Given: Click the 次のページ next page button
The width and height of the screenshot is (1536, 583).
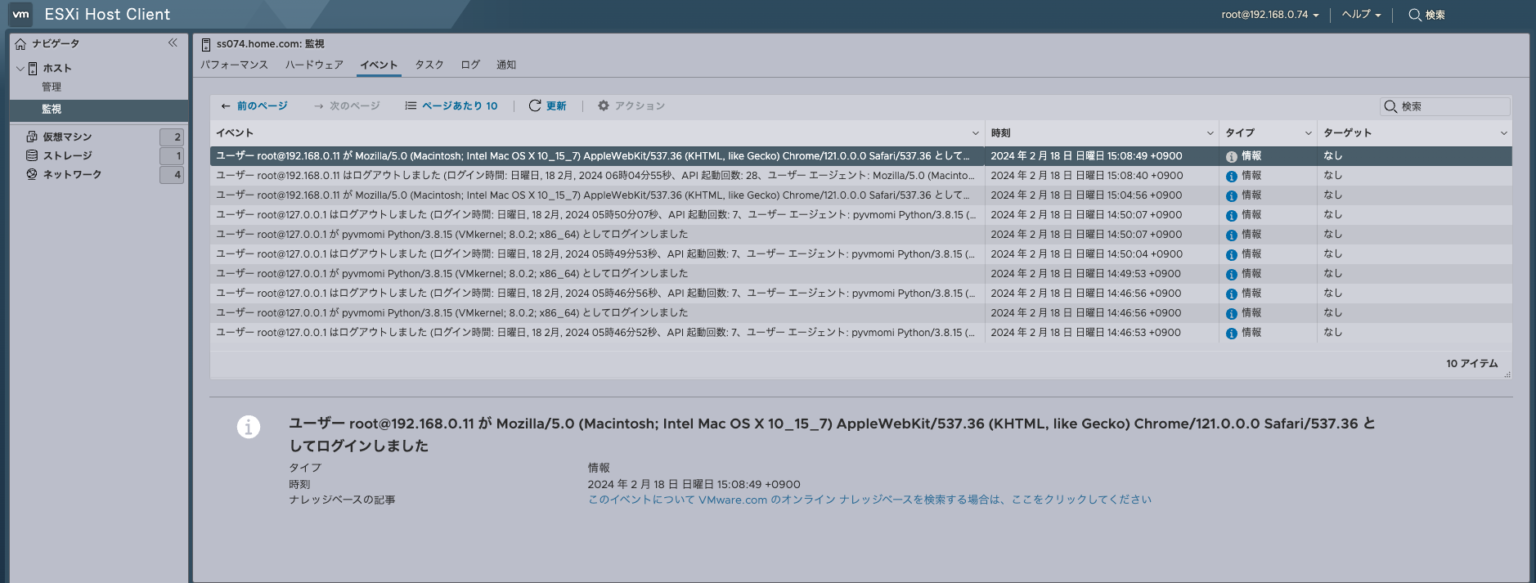Looking at the screenshot, I should point(347,105).
